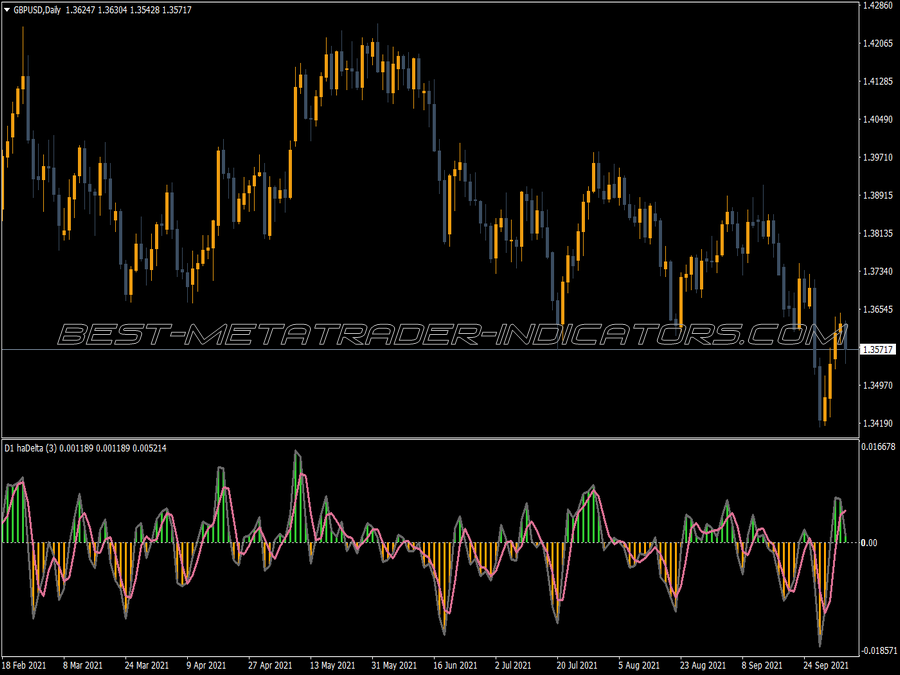This screenshot has height=675, width=900.
Task: Click the 8 Sep 2021 date label
Action: pyautogui.click(x=762, y=666)
